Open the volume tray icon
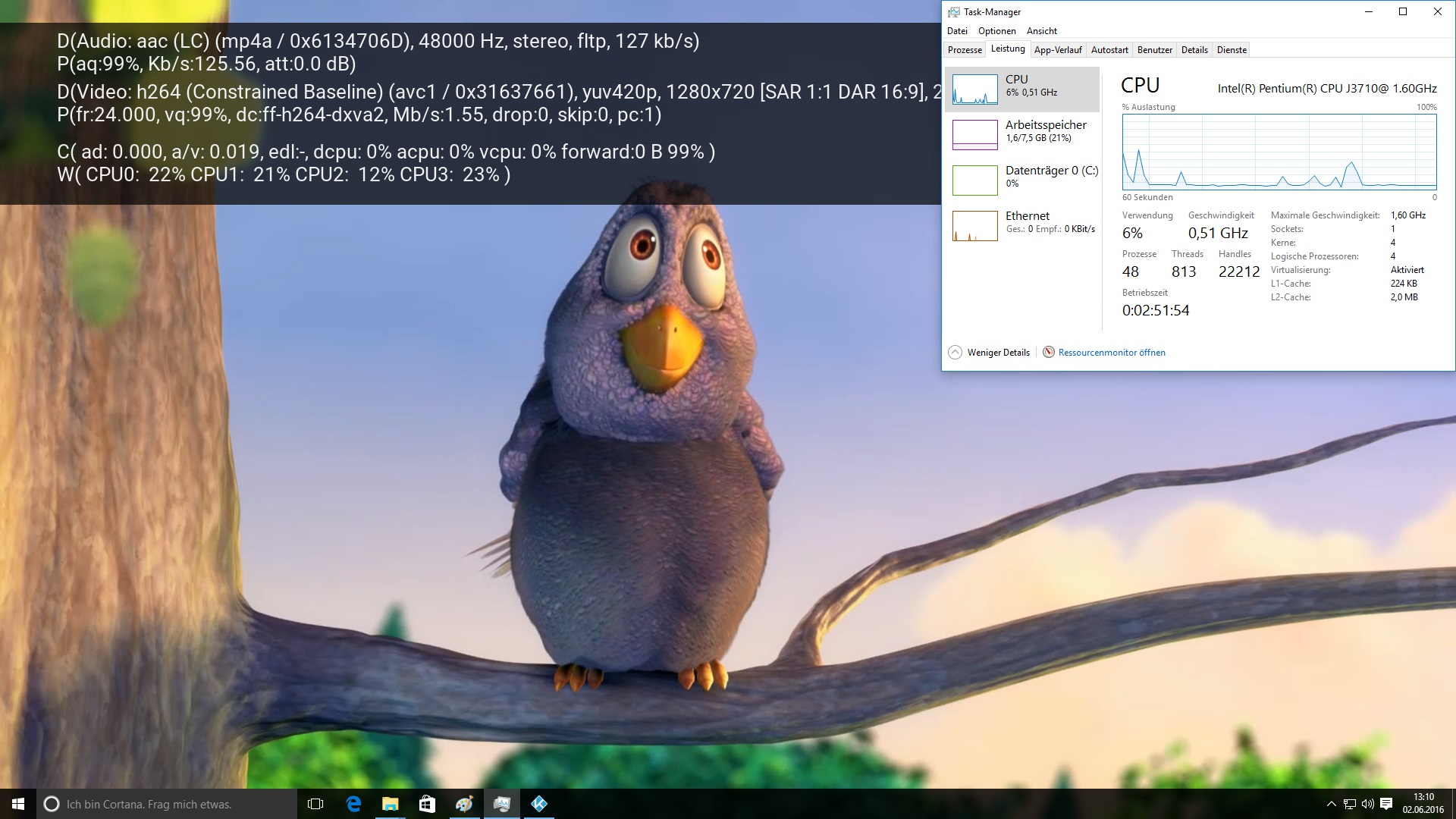The width and height of the screenshot is (1456, 819). (x=1368, y=804)
